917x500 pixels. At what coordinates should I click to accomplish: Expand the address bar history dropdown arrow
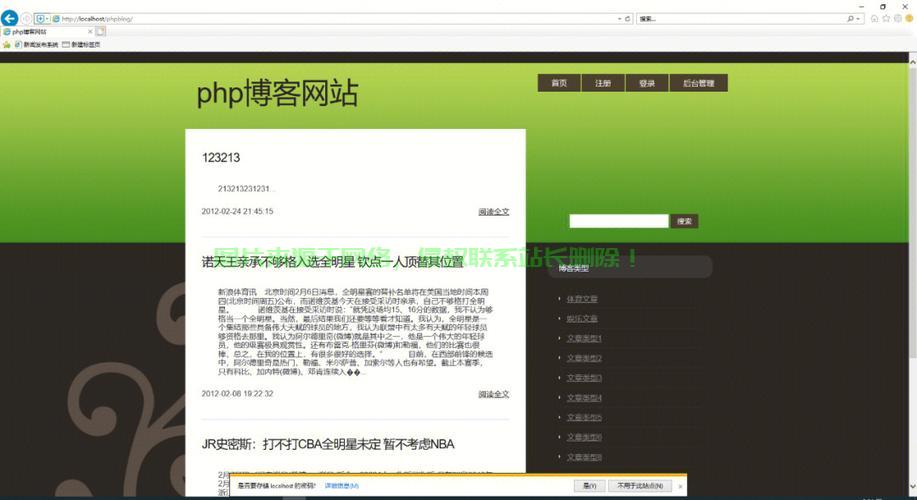619,19
